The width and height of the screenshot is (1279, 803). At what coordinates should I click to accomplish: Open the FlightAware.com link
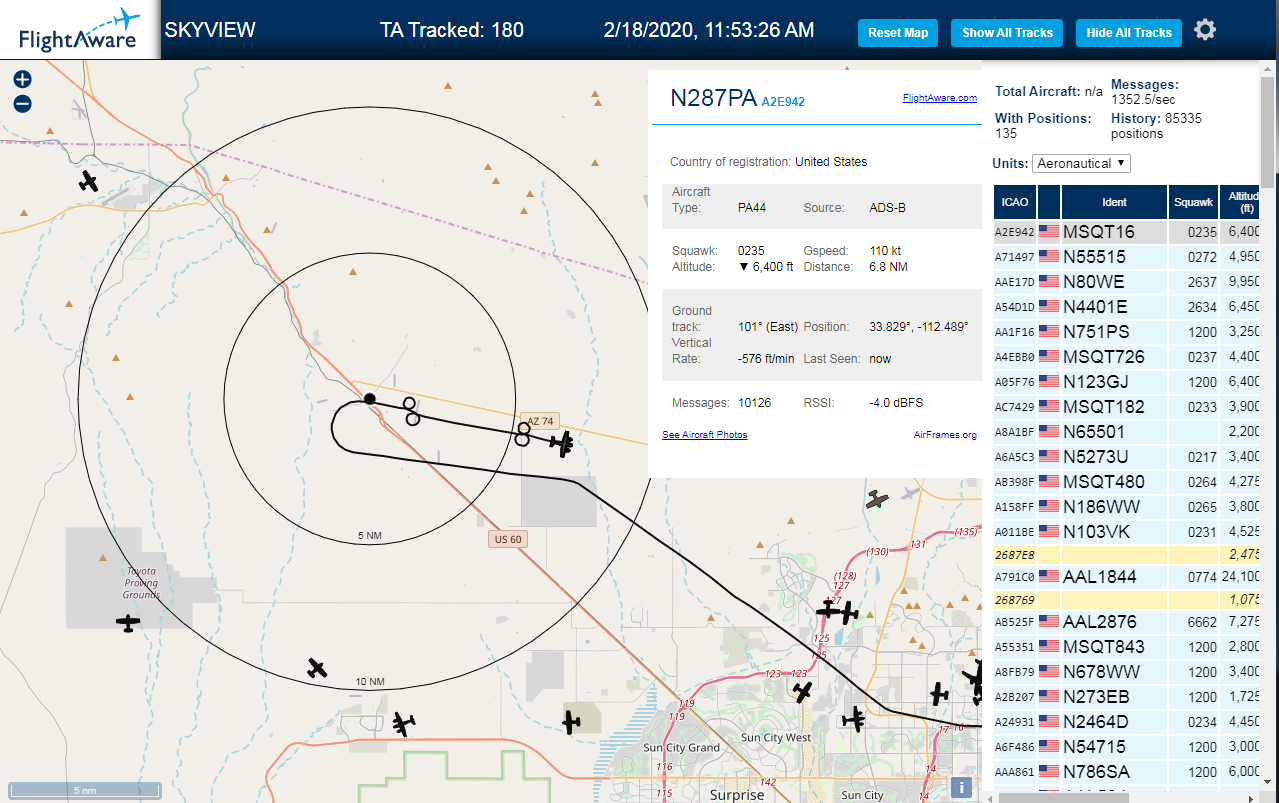(939, 98)
